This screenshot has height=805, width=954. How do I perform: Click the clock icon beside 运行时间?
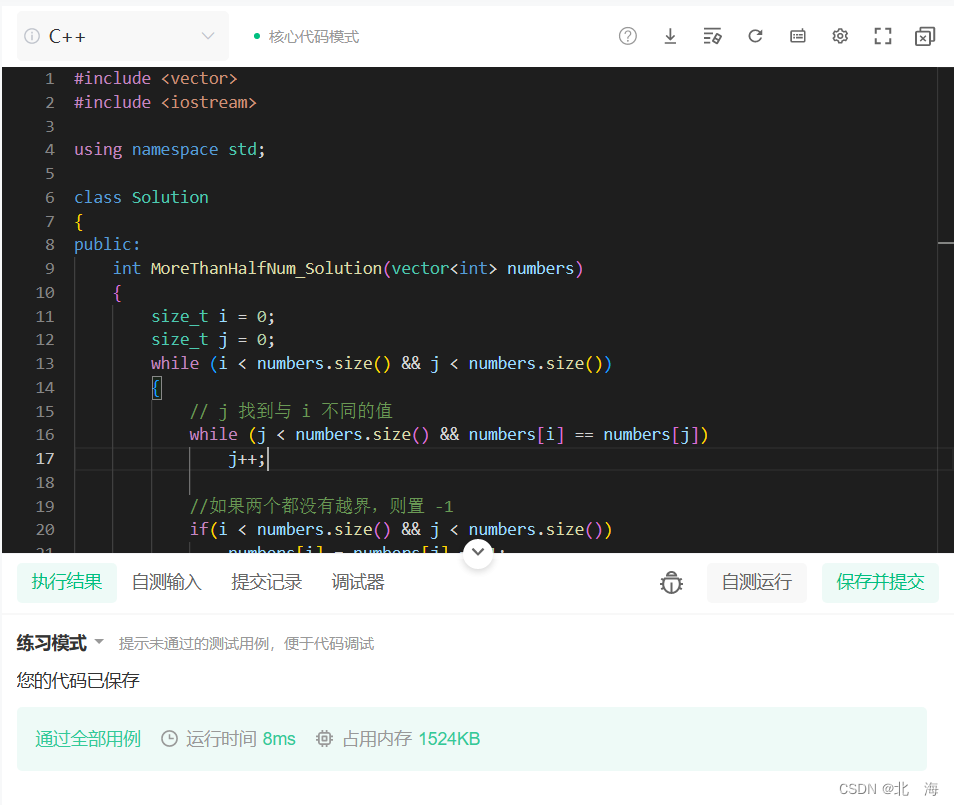coord(169,739)
